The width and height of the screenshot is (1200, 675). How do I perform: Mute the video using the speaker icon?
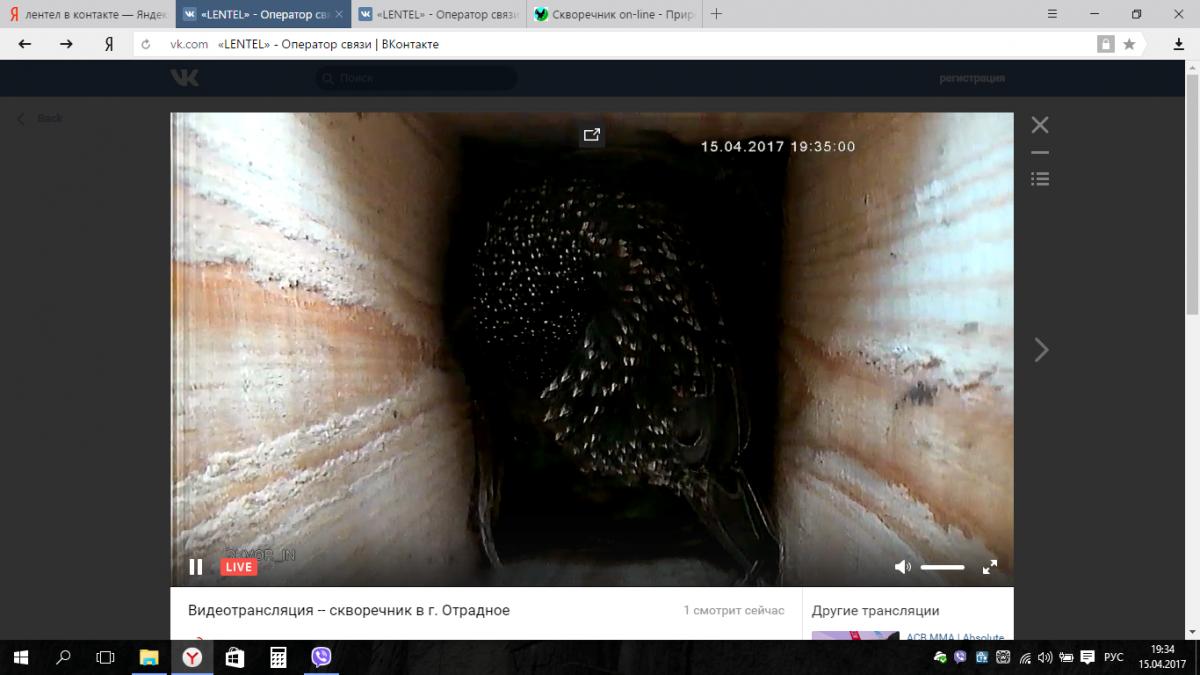[x=902, y=567]
